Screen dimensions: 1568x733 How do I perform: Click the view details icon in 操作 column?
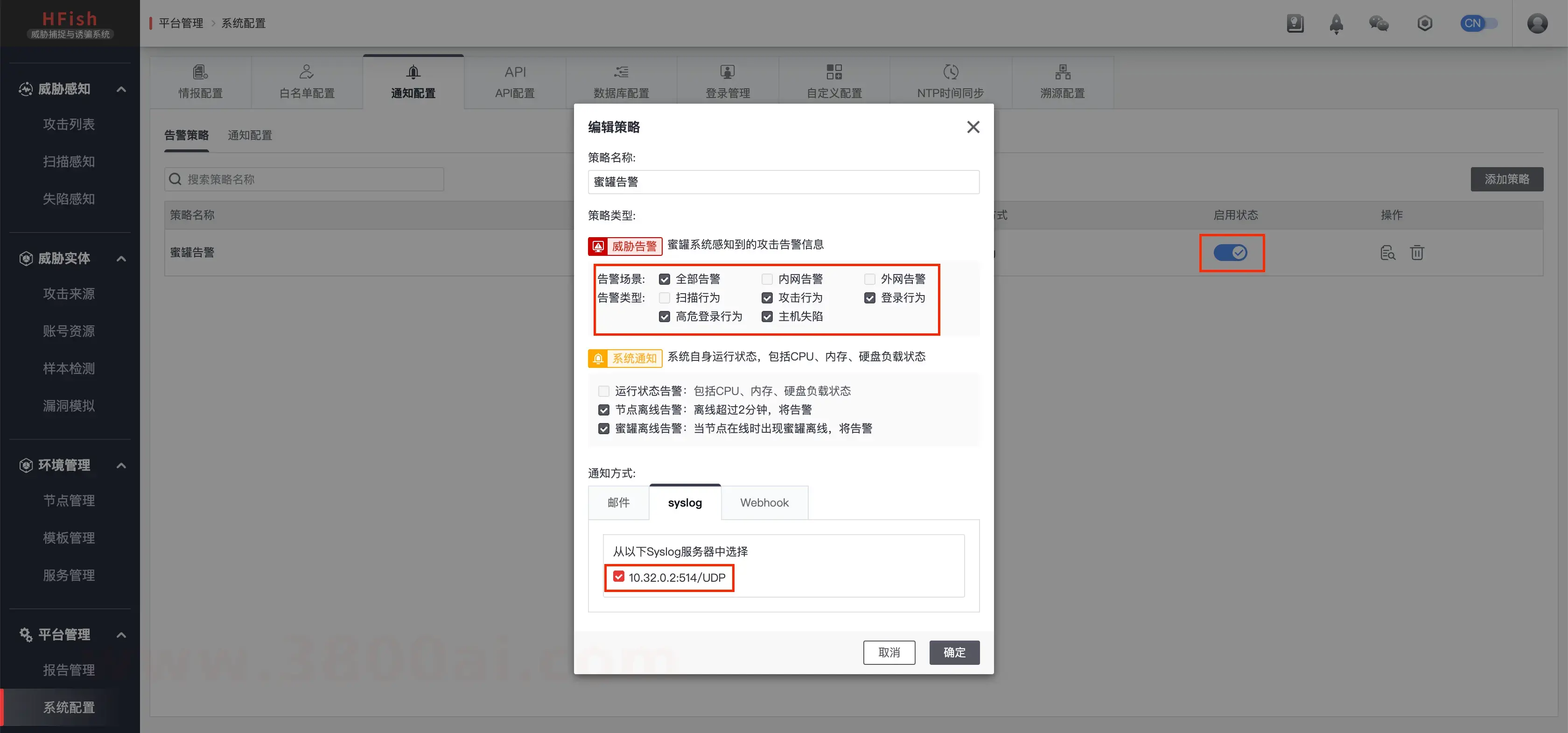click(1387, 253)
